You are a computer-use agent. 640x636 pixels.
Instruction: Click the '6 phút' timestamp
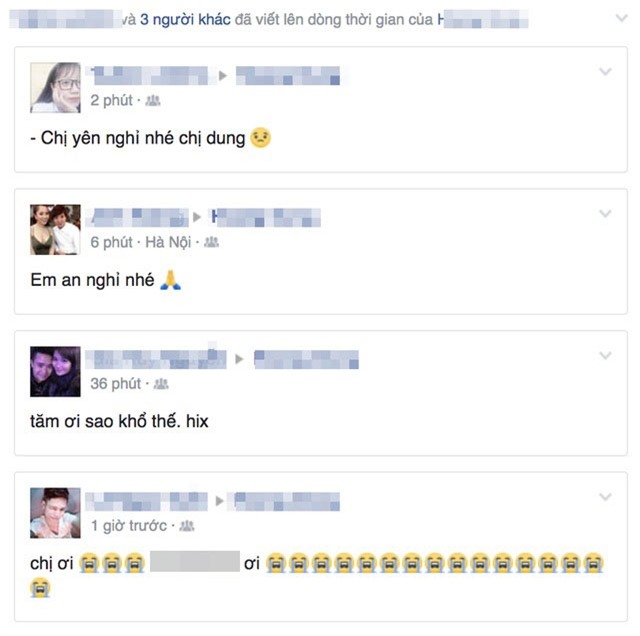pyautogui.click(x=111, y=242)
